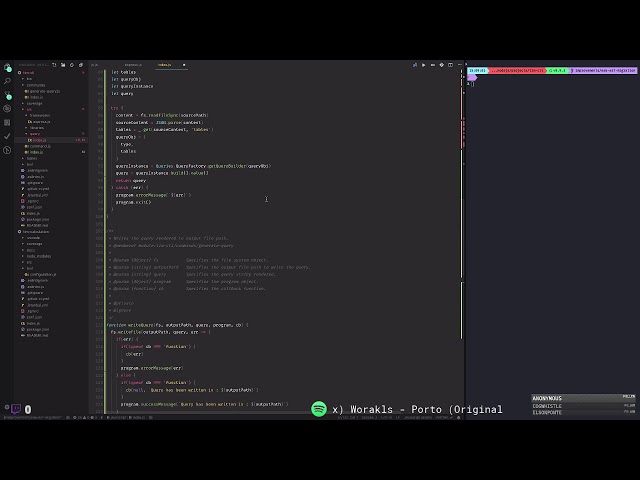Click the git branch name in status bar

(x=31, y=418)
